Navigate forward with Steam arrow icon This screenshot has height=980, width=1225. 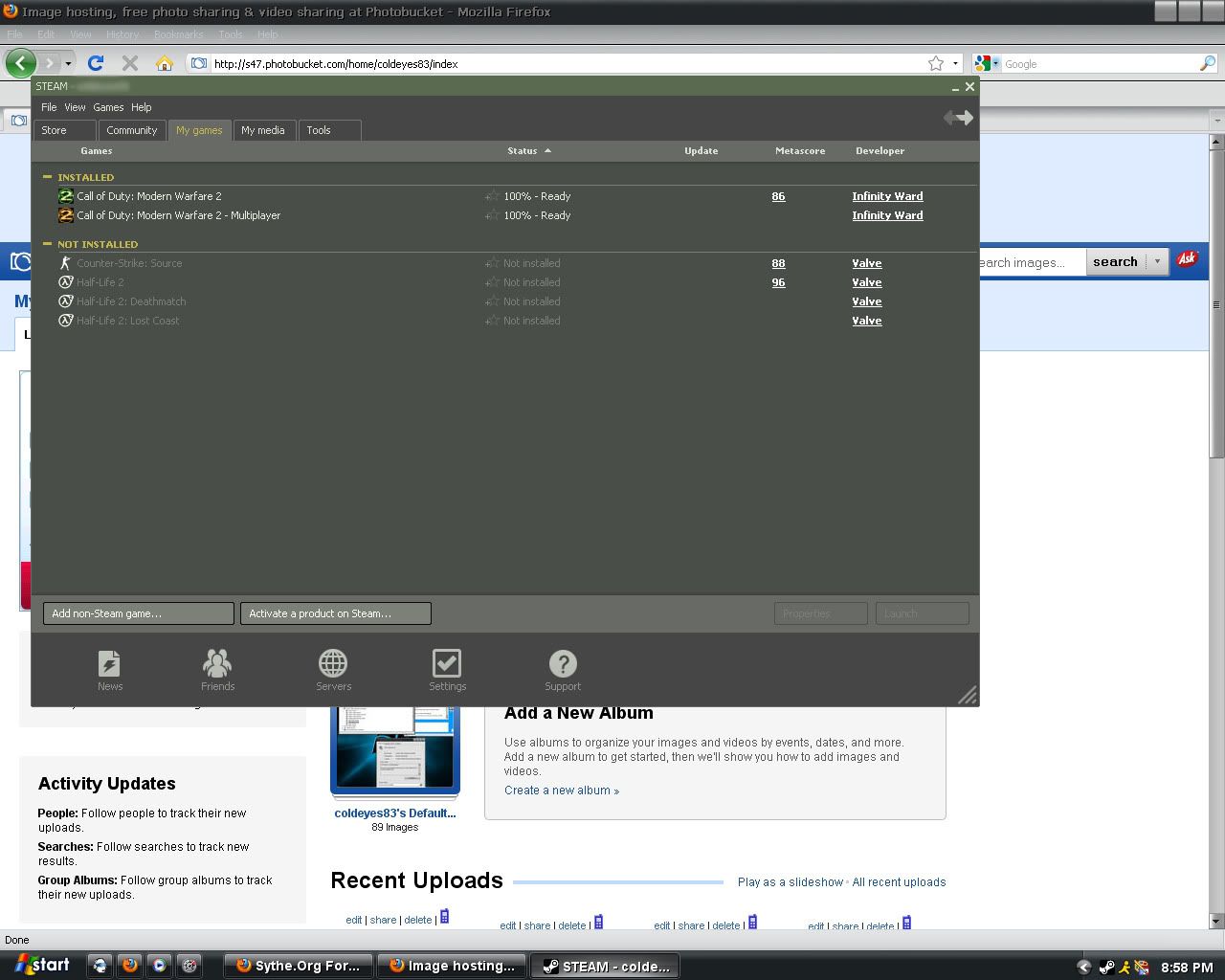965,117
